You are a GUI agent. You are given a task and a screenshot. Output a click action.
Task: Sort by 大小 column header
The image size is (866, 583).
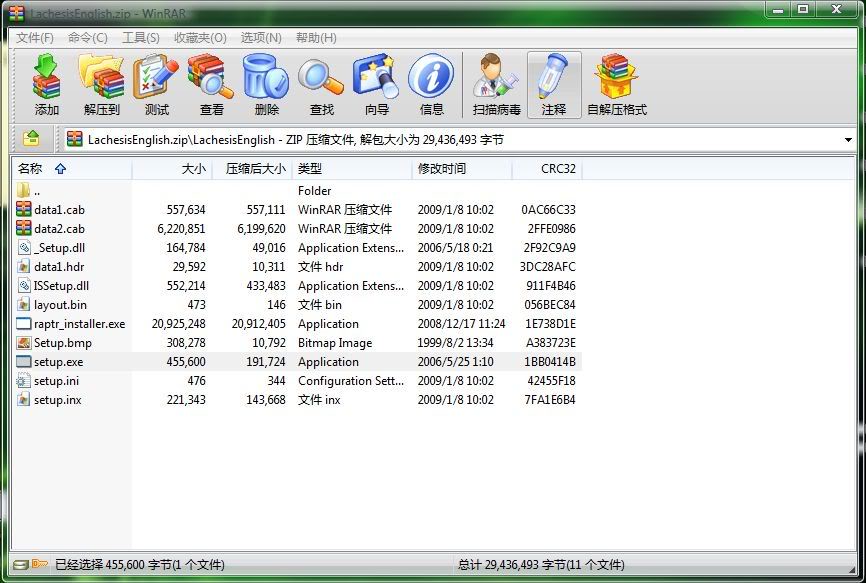172,168
